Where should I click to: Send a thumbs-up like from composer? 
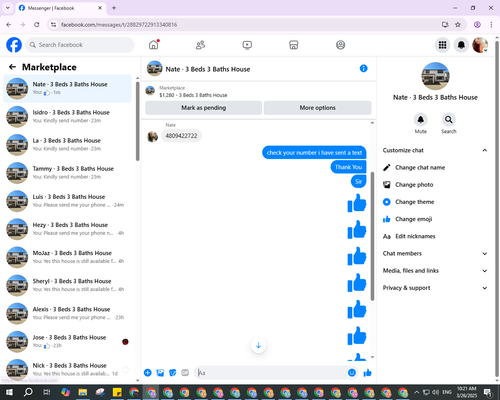(367, 373)
